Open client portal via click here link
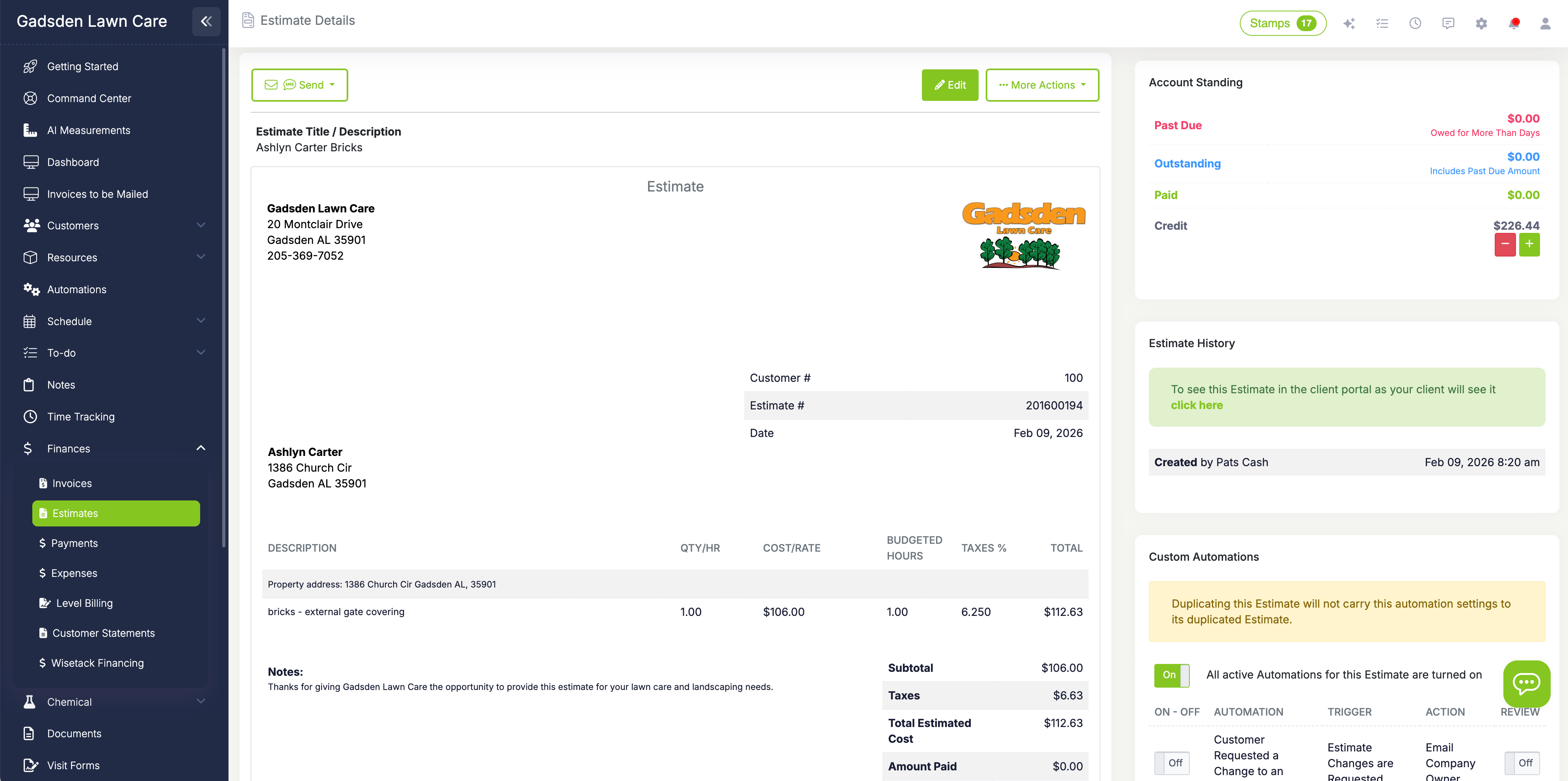This screenshot has width=1568, height=781. click(x=1197, y=405)
